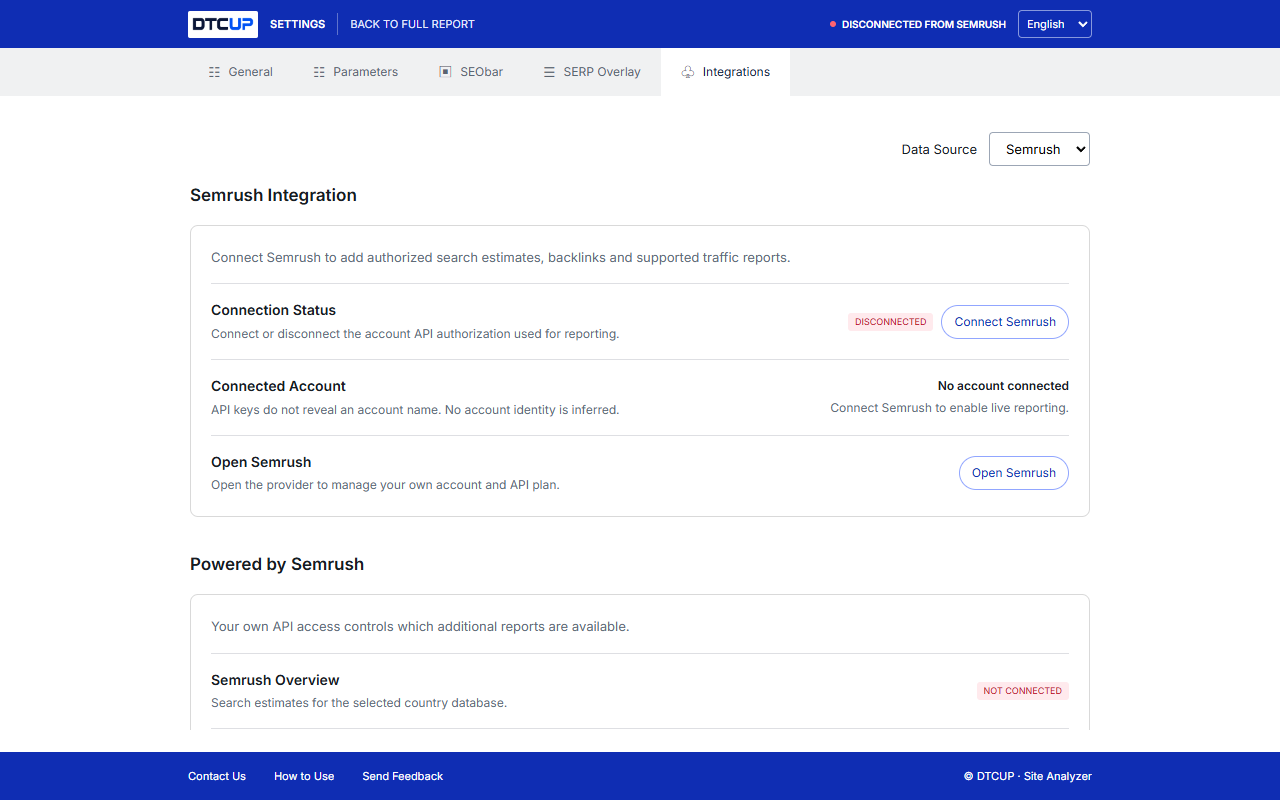Switch to the General tab
Image resolution: width=1280 pixels, height=800 pixels.
[x=240, y=72]
